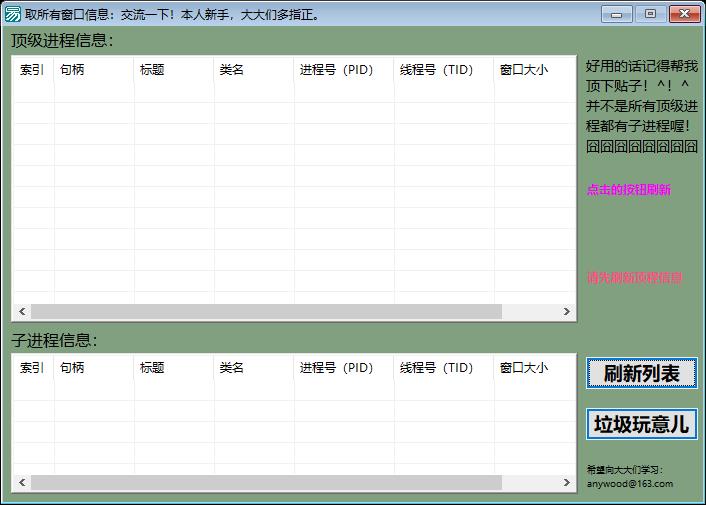
Task: Click the 子进程信息 label
Action: coord(54,340)
